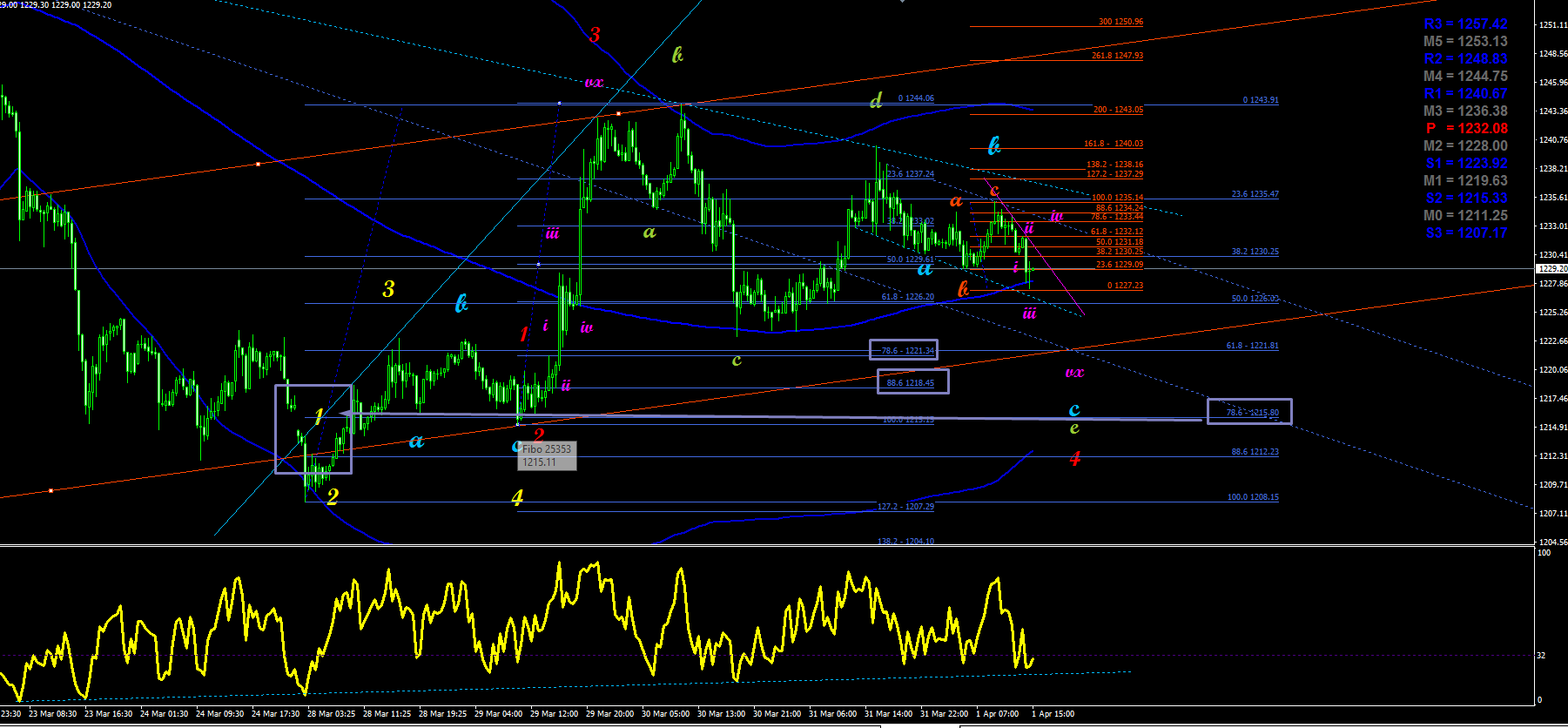The width and height of the screenshot is (1568, 728).
Task: Click the 300 1250.96 Fibonacci extension label
Action: 1120,22
